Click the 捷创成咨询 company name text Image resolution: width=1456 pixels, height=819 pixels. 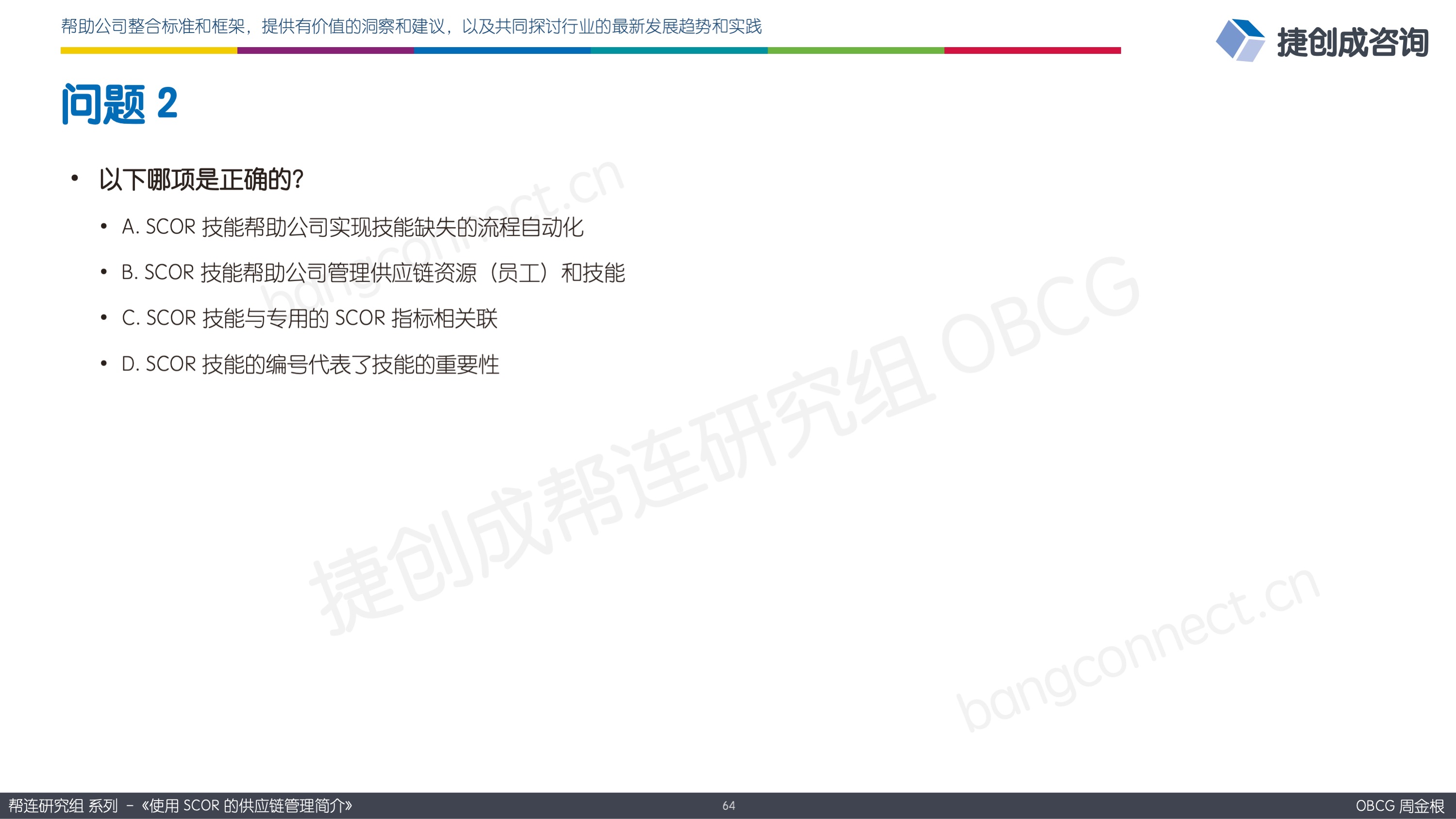[x=1353, y=42]
